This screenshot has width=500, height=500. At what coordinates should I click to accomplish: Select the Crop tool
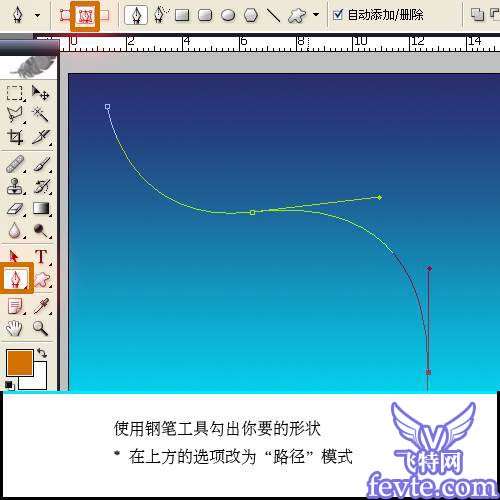(x=15, y=137)
